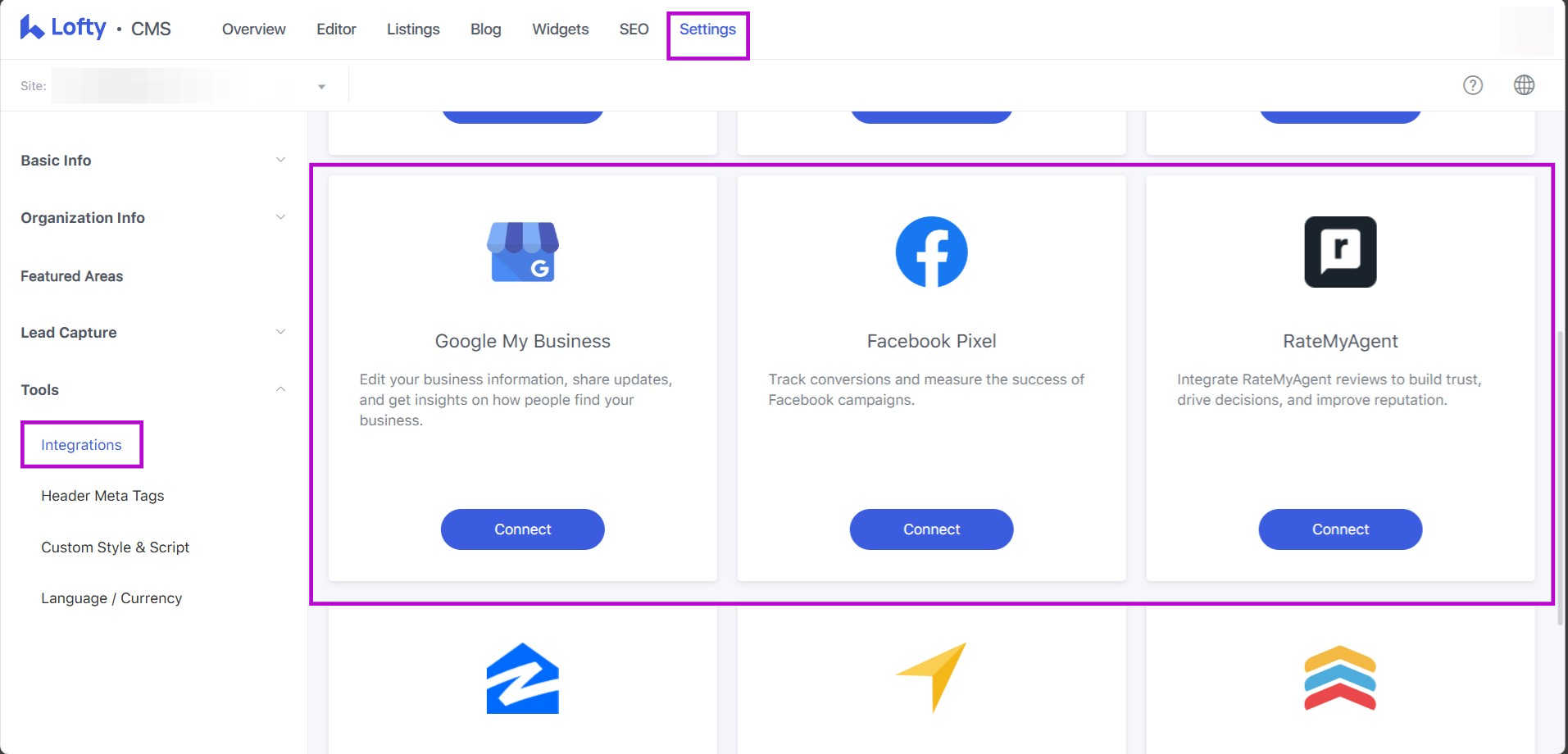Open the help question mark icon

pos(1473,85)
